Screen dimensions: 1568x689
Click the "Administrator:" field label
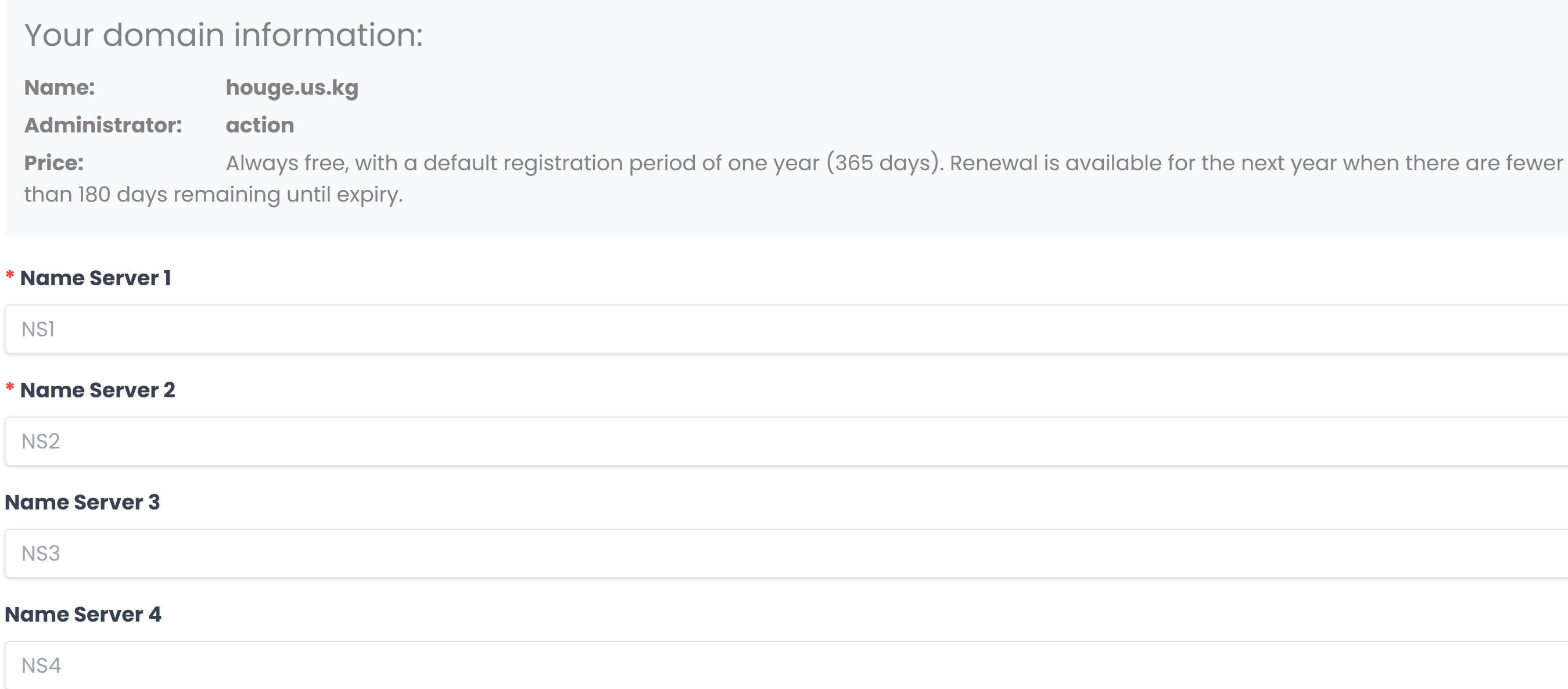(x=103, y=125)
